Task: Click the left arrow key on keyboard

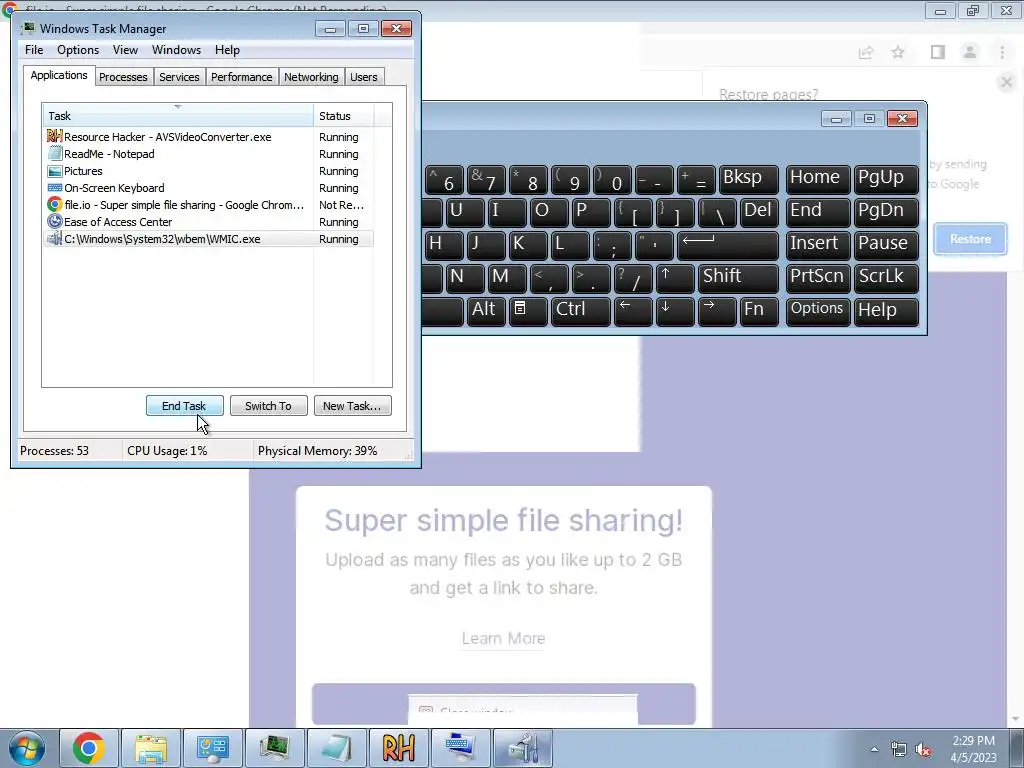Action: tap(633, 312)
